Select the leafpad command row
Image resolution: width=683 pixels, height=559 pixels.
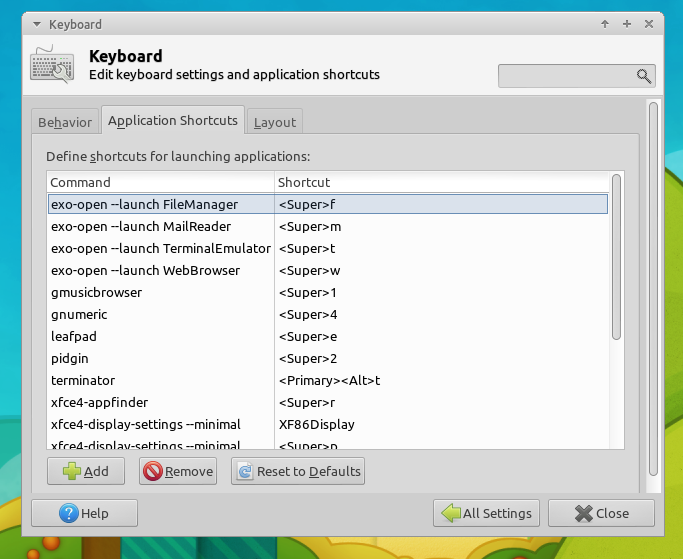(328, 336)
